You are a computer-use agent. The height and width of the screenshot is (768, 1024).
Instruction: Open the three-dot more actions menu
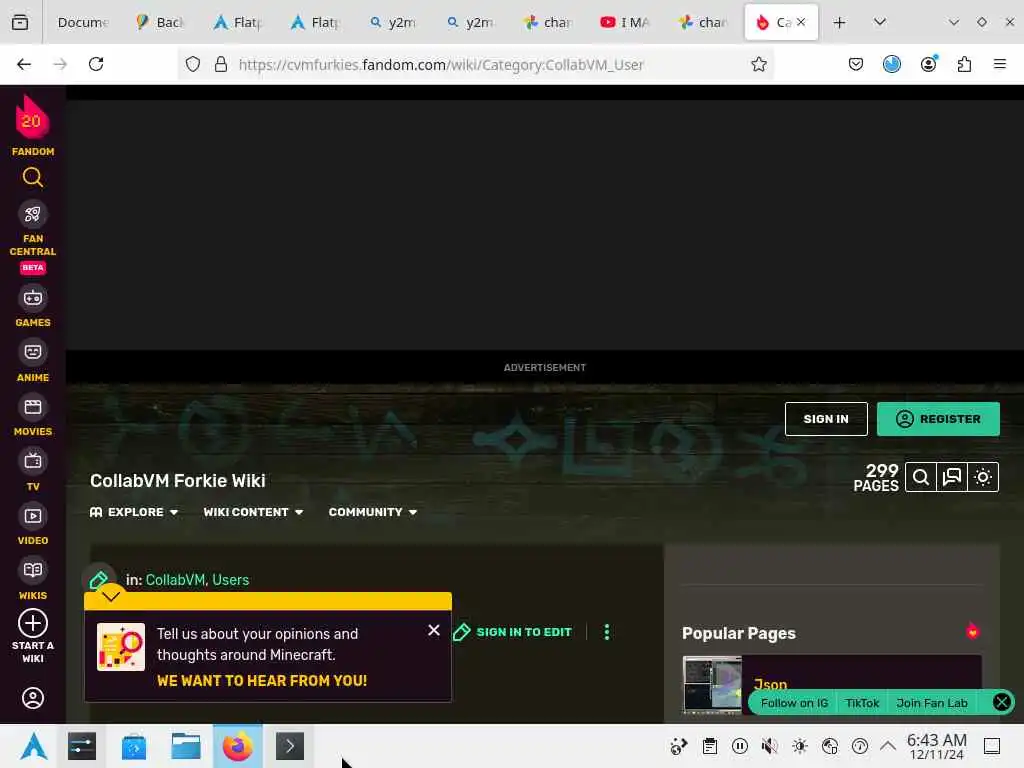[x=607, y=632]
